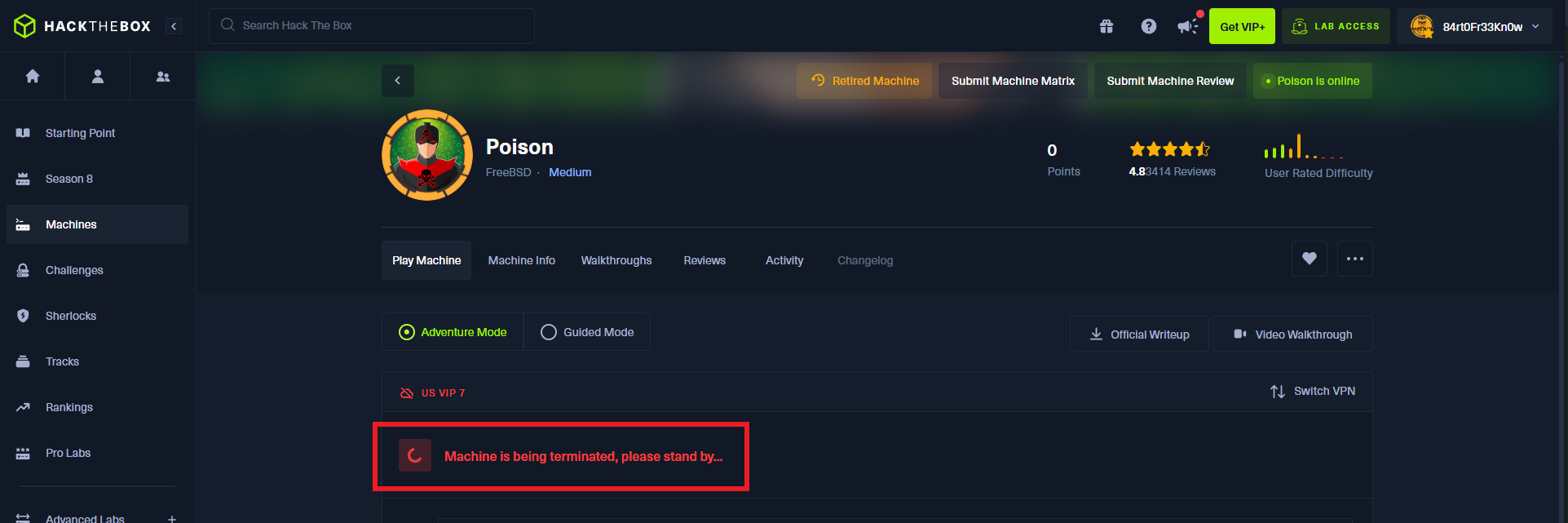Click the red loading spinner icon

[414, 455]
